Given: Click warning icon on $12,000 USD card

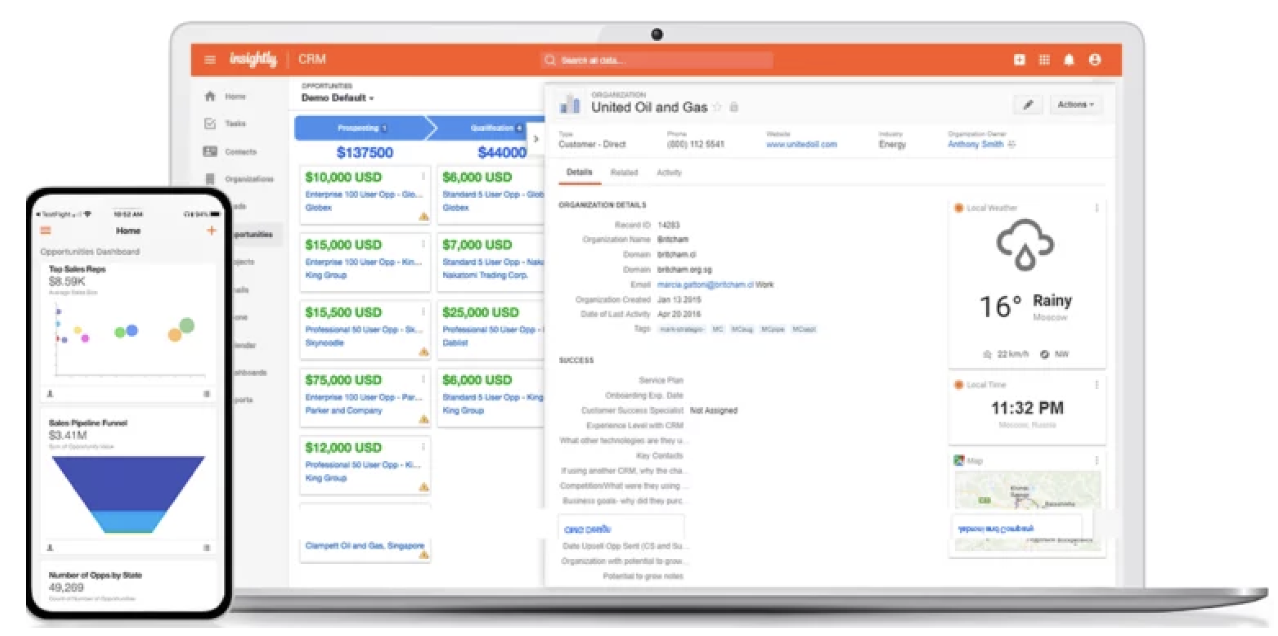Looking at the screenshot, I should click(x=424, y=487).
